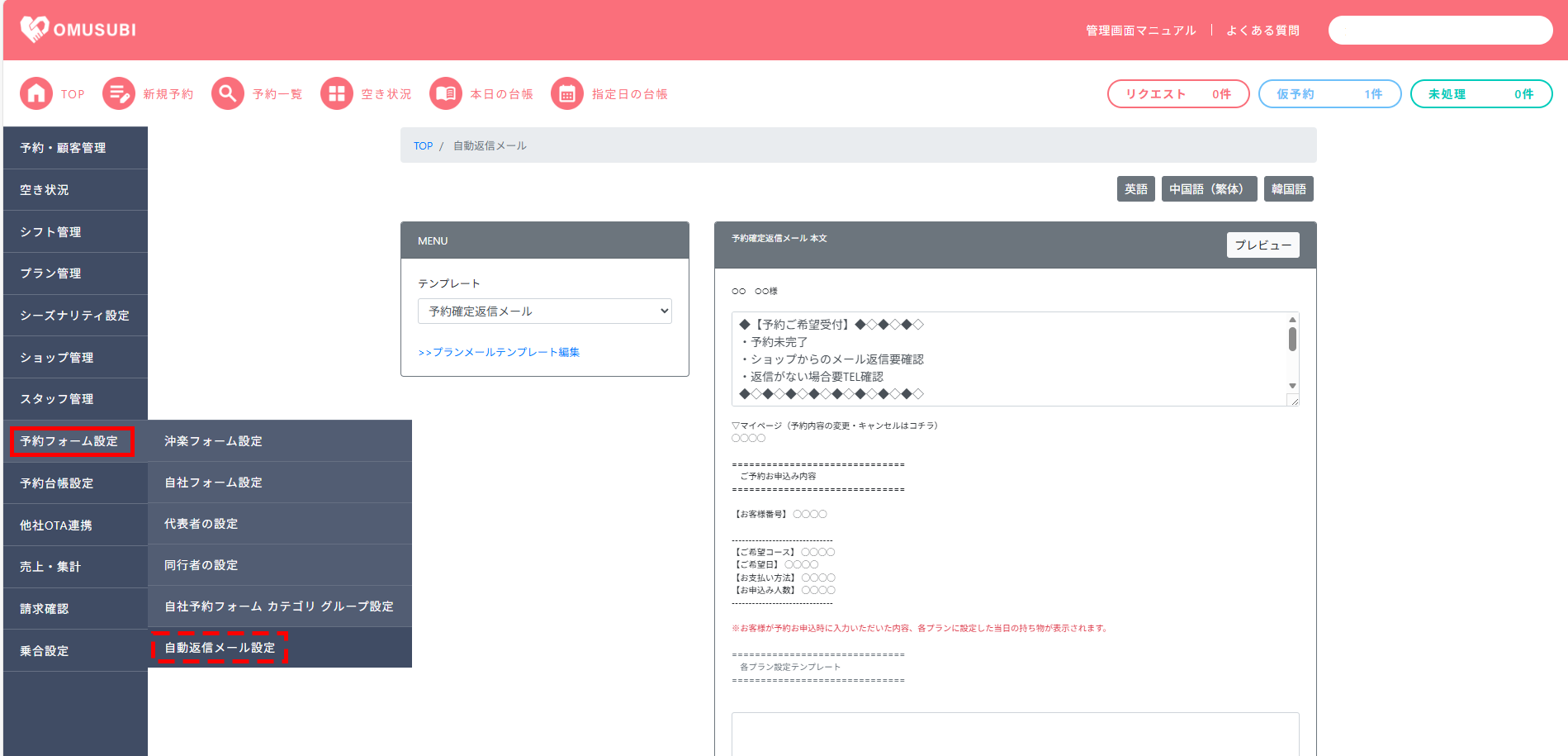Click the 指定日の台帳 calendar icon
The height and width of the screenshot is (756, 1568).
coord(566,94)
